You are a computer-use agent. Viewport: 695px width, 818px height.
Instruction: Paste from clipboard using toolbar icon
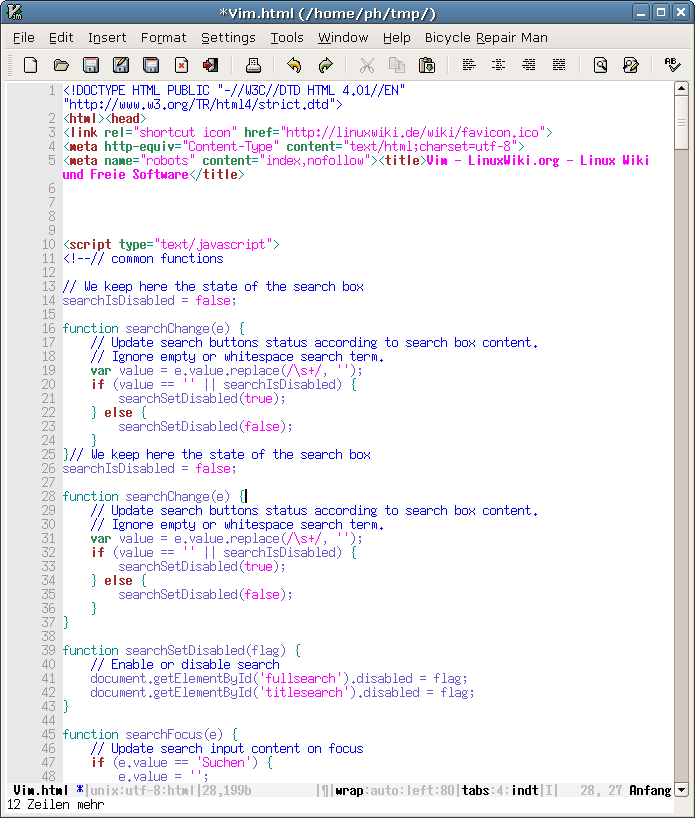(427, 66)
